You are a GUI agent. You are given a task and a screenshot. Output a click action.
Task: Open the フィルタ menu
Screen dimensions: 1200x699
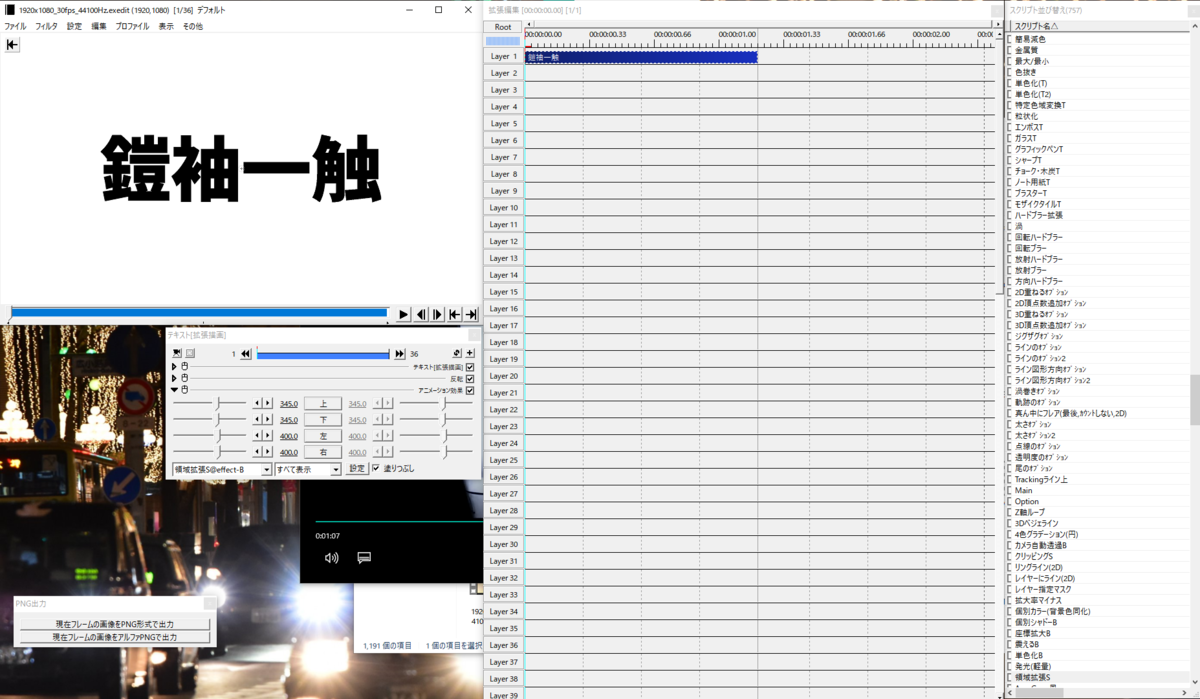click(x=46, y=26)
